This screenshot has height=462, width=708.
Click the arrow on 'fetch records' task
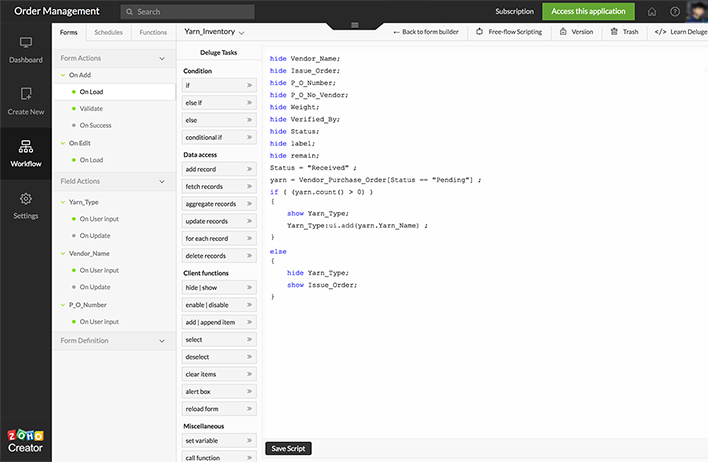click(x=249, y=186)
